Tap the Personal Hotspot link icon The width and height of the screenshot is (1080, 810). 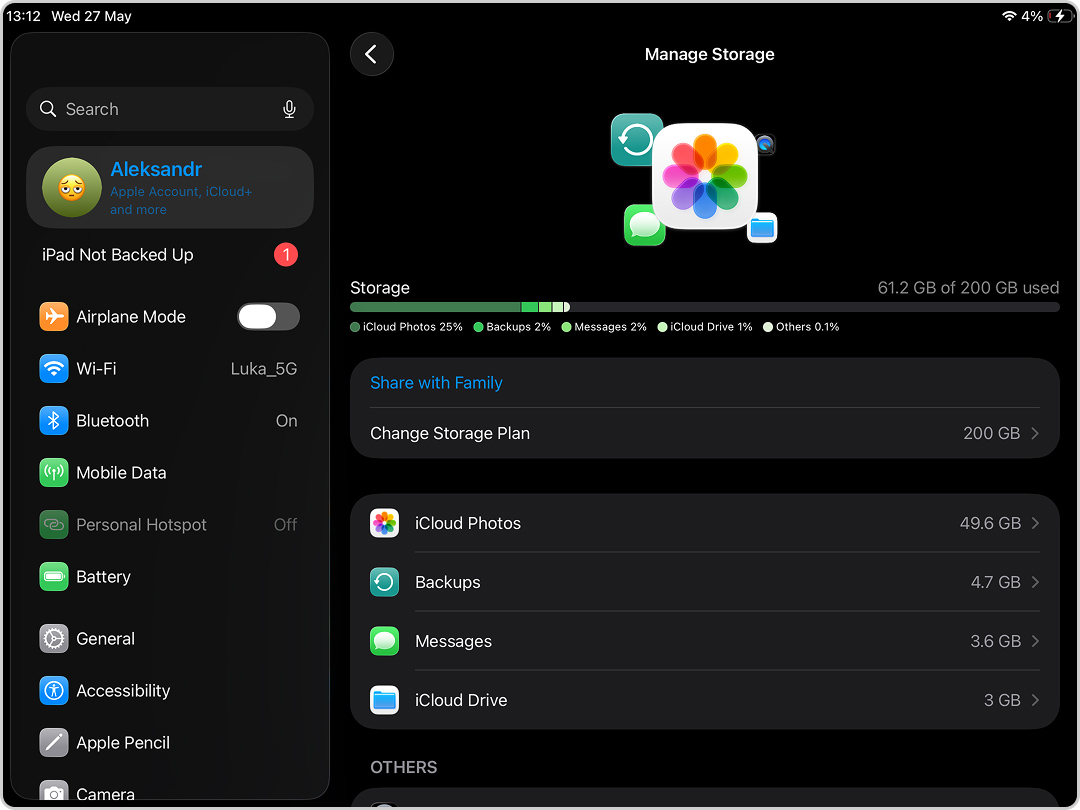pos(54,525)
